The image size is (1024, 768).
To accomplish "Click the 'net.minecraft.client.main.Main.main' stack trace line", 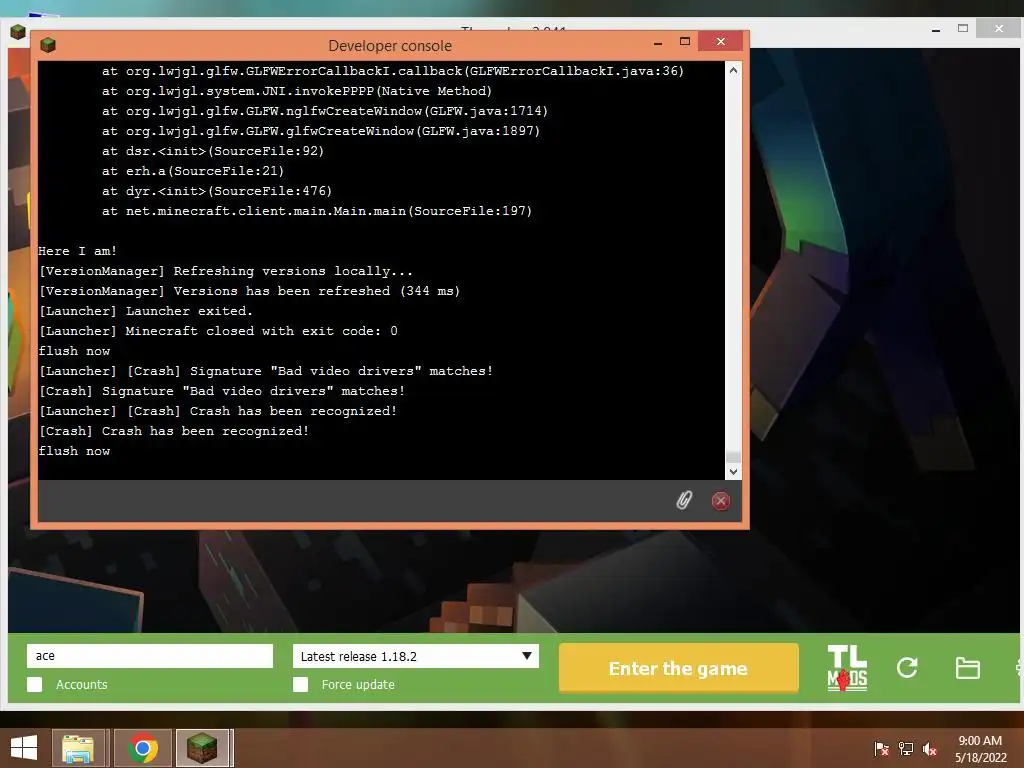I will 317,211.
